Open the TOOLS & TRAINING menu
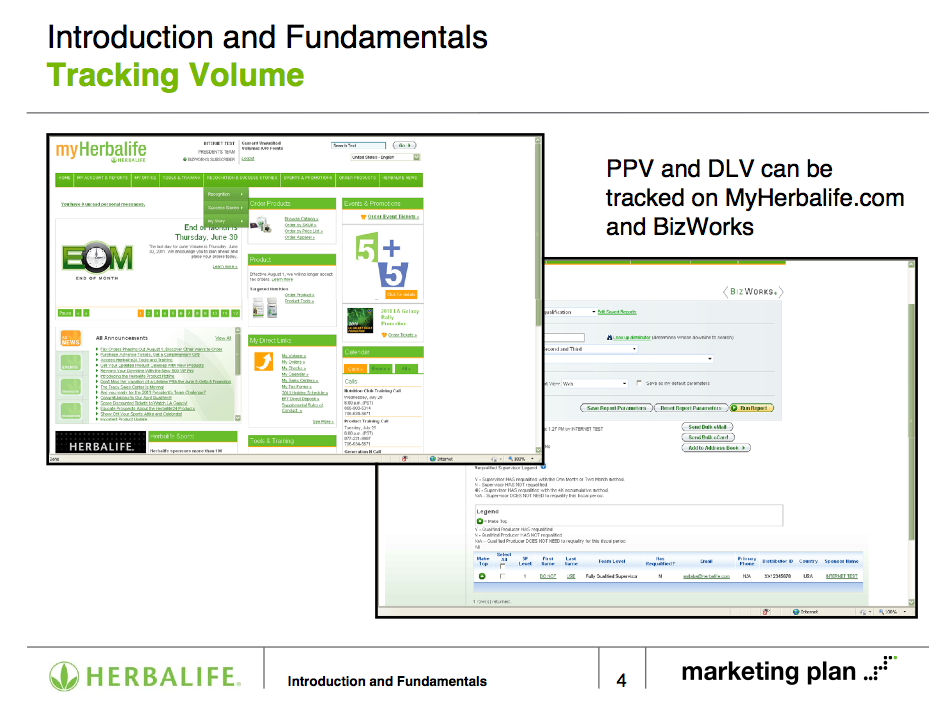Image resolution: width=949 pixels, height=708 pixels. (182, 178)
